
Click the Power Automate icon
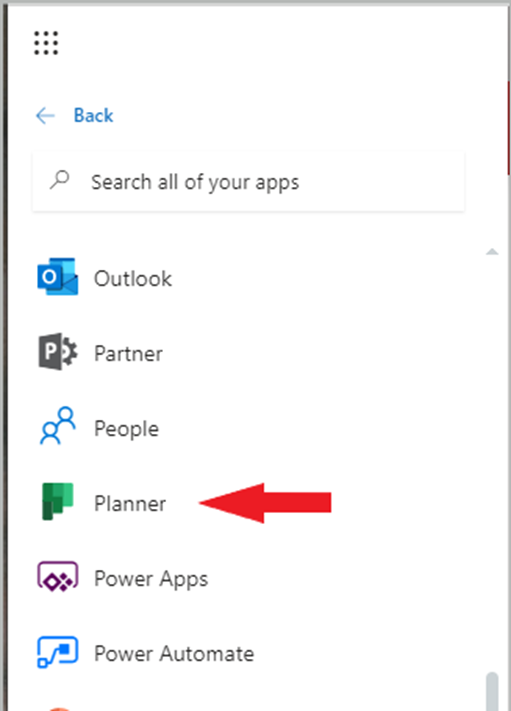pos(58,652)
